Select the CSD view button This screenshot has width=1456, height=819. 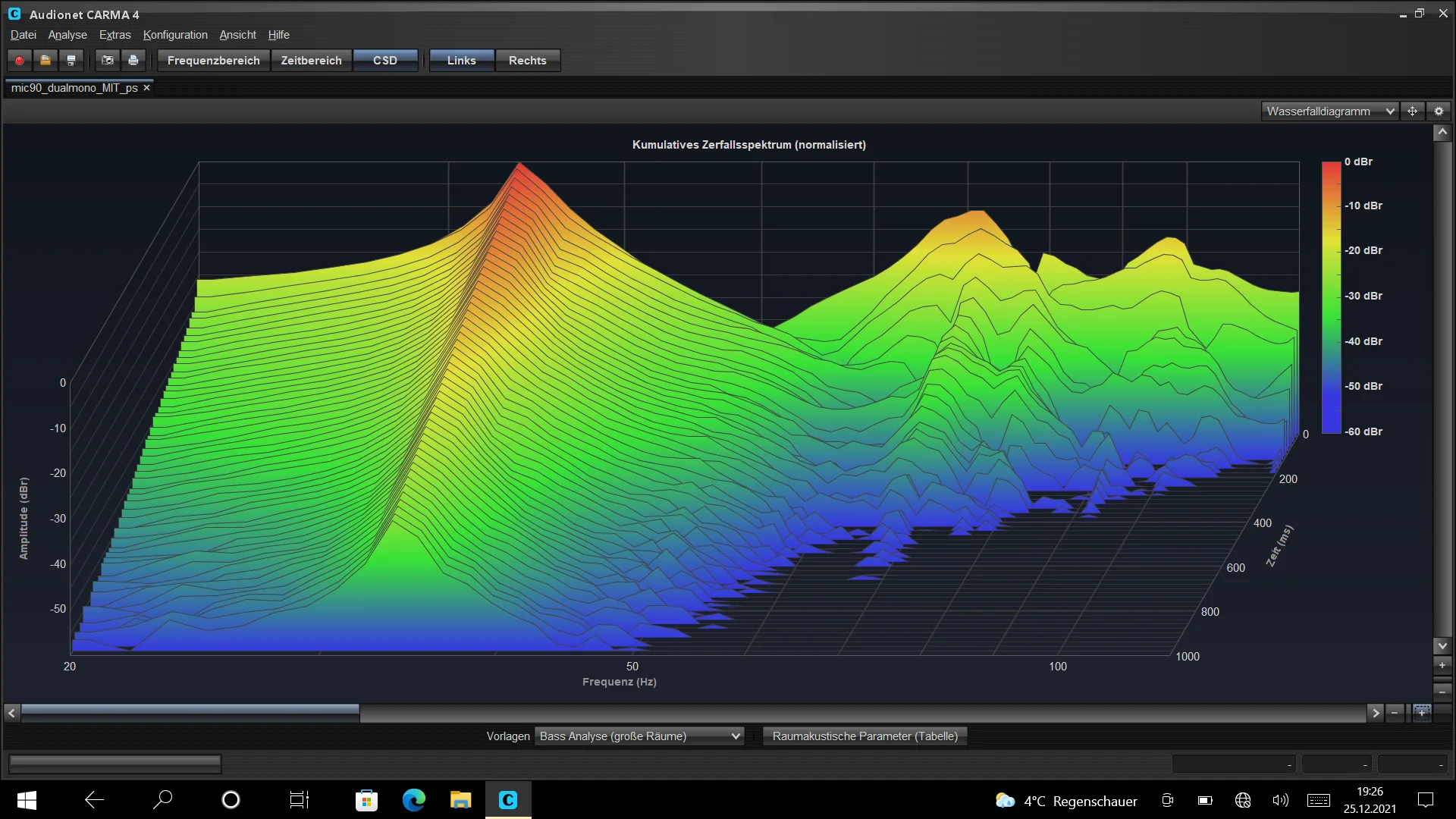[385, 61]
